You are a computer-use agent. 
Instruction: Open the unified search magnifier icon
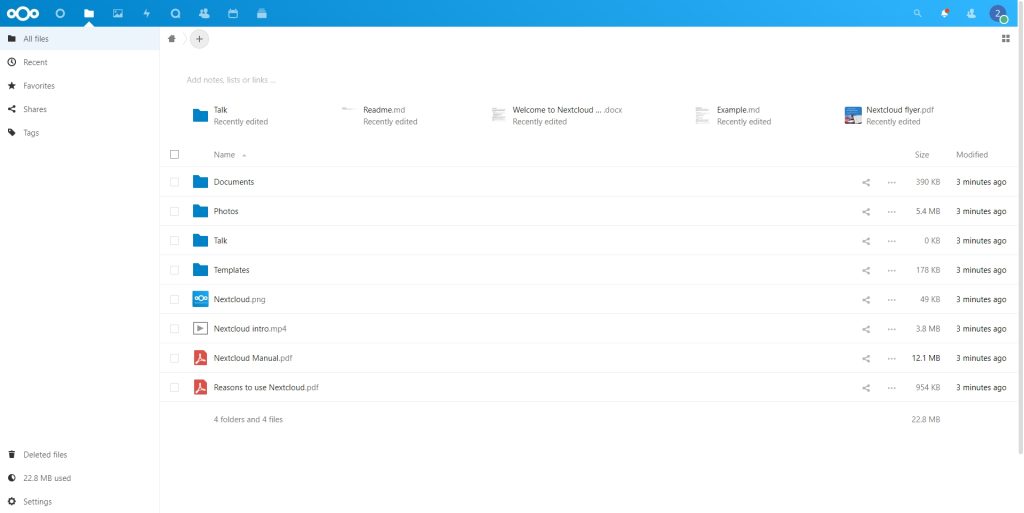pos(918,13)
